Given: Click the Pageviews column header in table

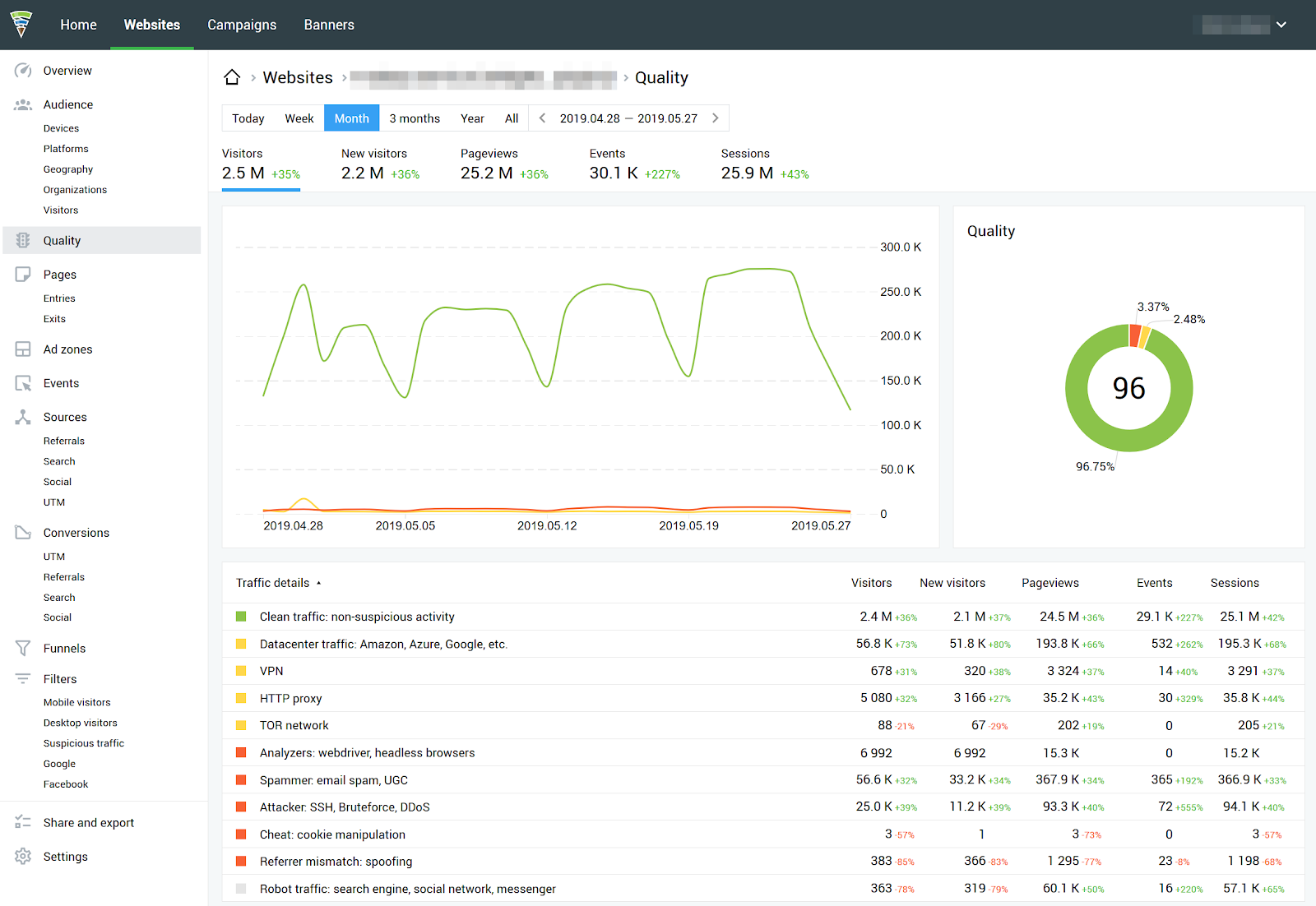Looking at the screenshot, I should 1050,583.
